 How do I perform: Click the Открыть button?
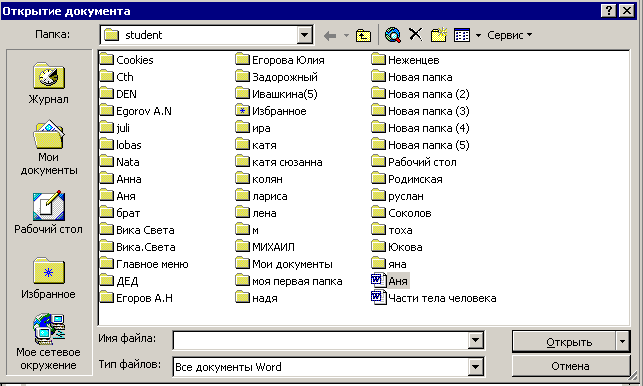coord(564,342)
